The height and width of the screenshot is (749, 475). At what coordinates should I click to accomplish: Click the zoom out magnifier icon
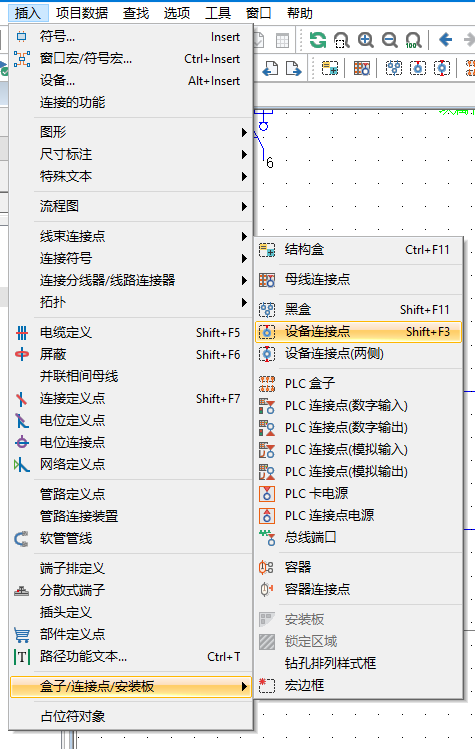[x=389, y=40]
